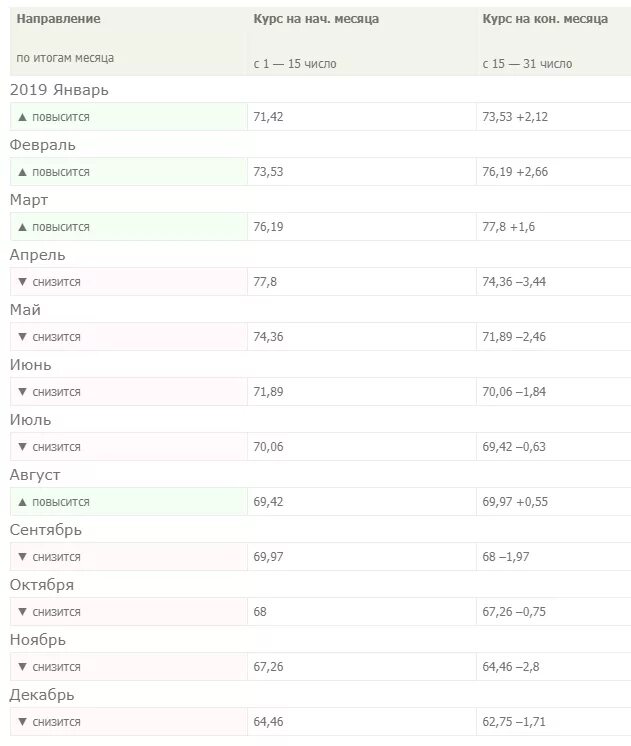631x746 pixels.
Task: Select the Направление column header
Action: pos(59,19)
